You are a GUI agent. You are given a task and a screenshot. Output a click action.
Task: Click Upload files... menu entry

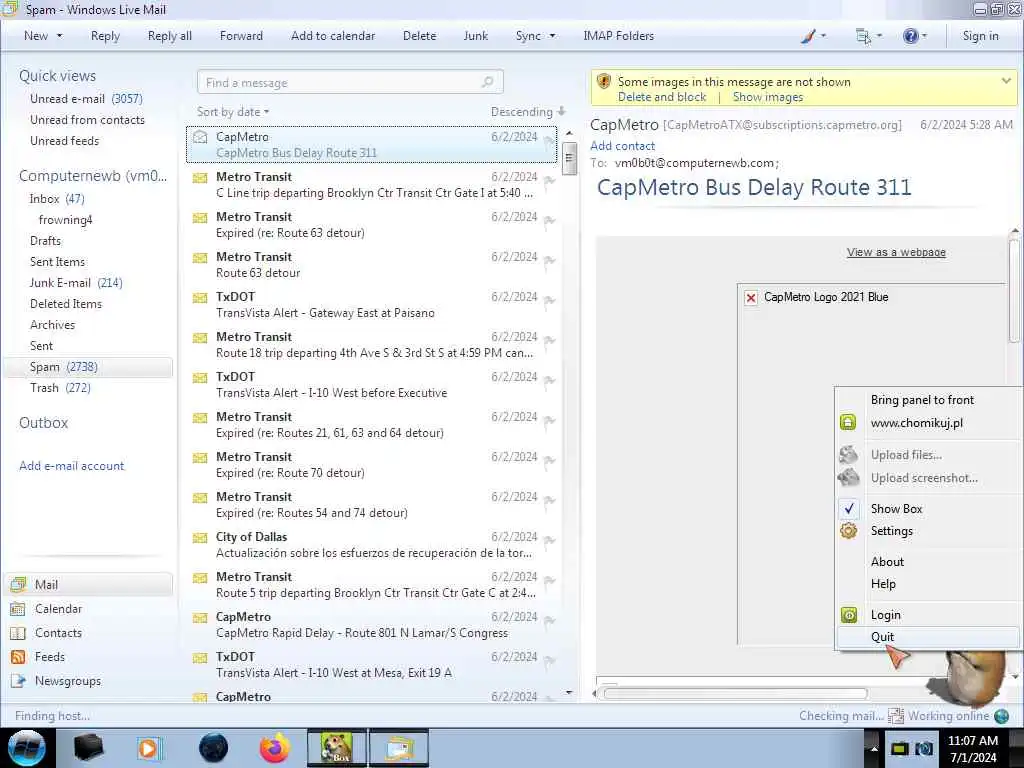pos(906,455)
